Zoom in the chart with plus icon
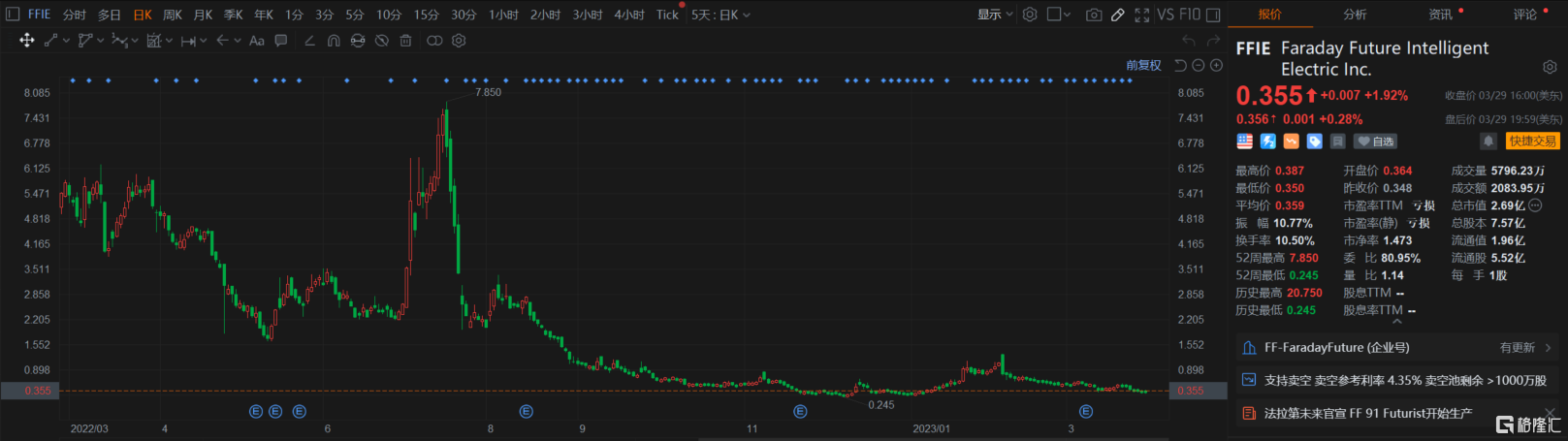 pyautogui.click(x=1216, y=65)
